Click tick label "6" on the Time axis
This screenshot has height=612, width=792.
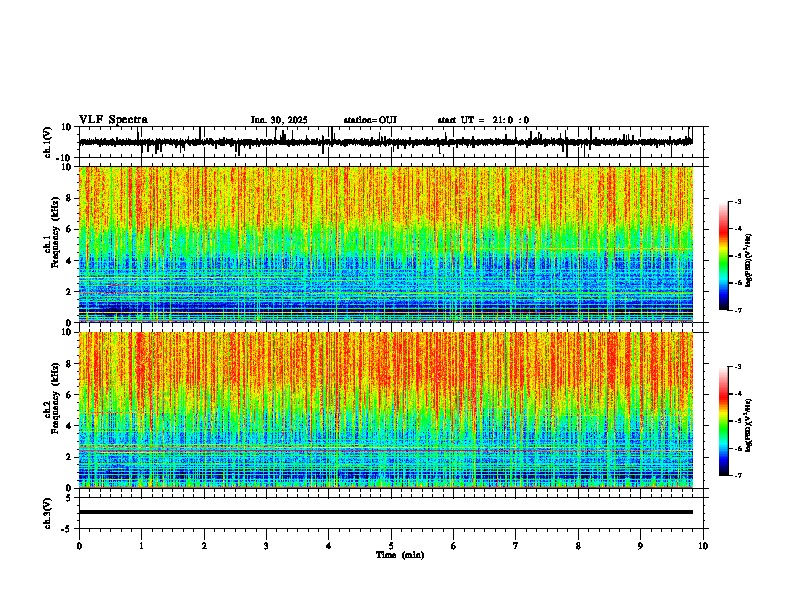tap(454, 546)
